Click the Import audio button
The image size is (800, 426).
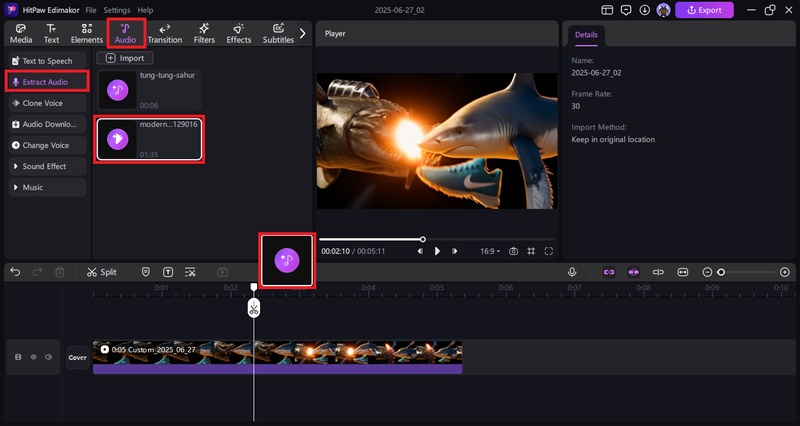(x=125, y=58)
